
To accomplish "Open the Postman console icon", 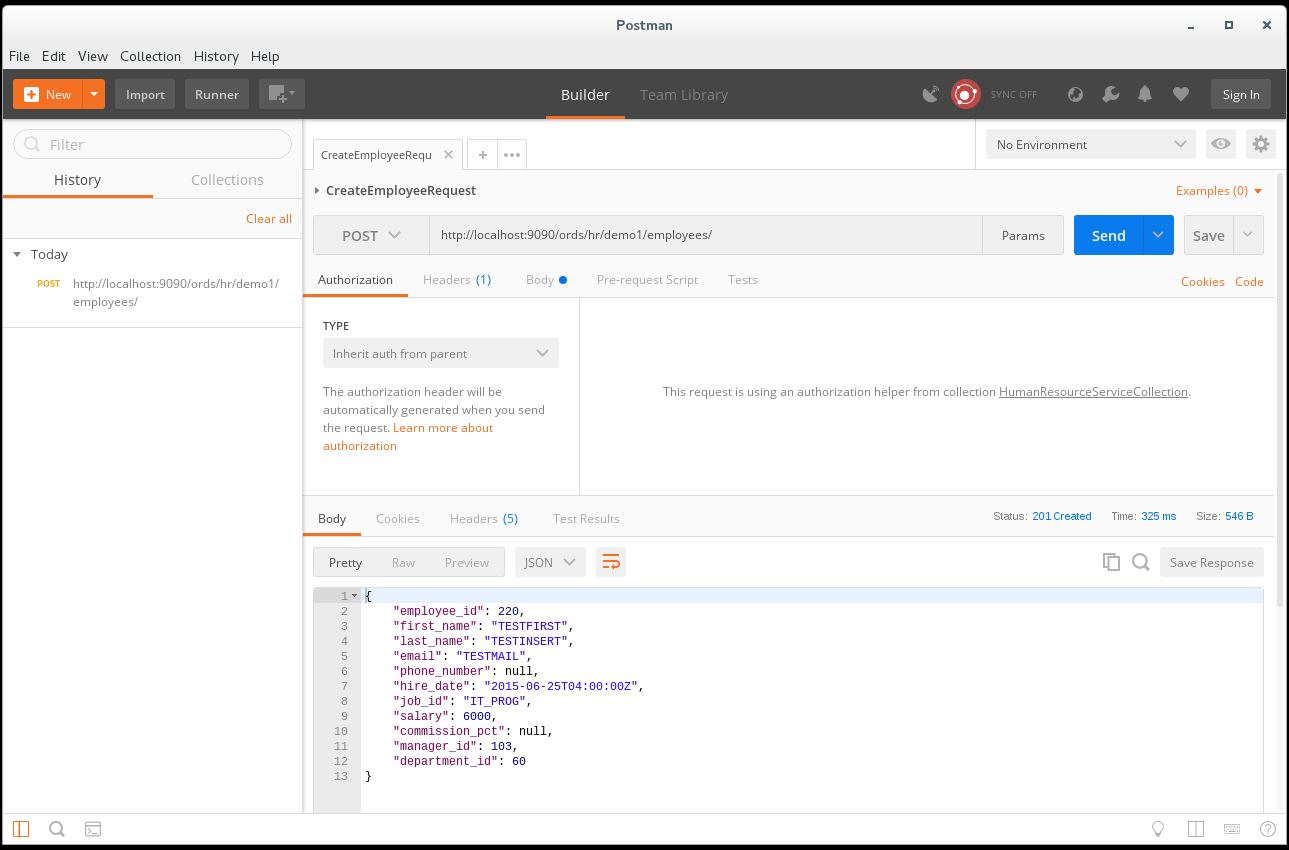I will click(93, 829).
